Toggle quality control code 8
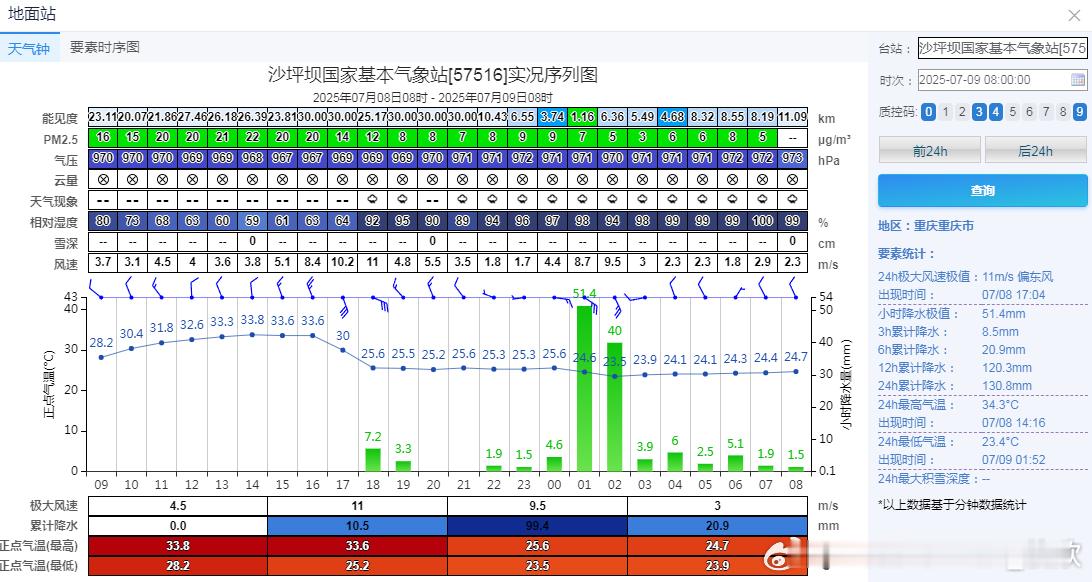 (1063, 111)
